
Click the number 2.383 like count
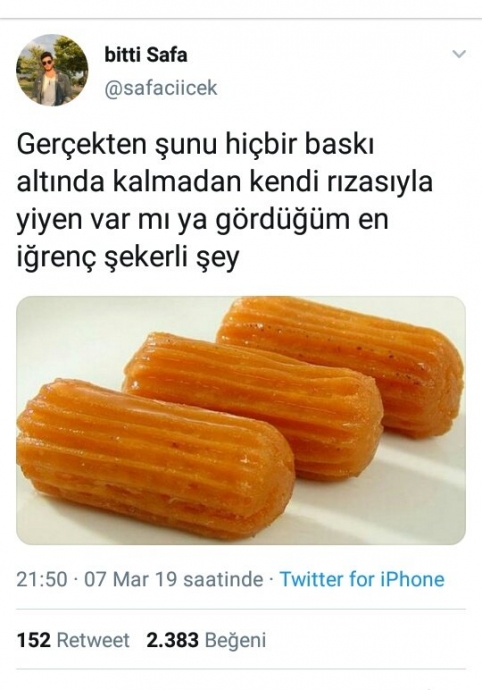point(172,640)
